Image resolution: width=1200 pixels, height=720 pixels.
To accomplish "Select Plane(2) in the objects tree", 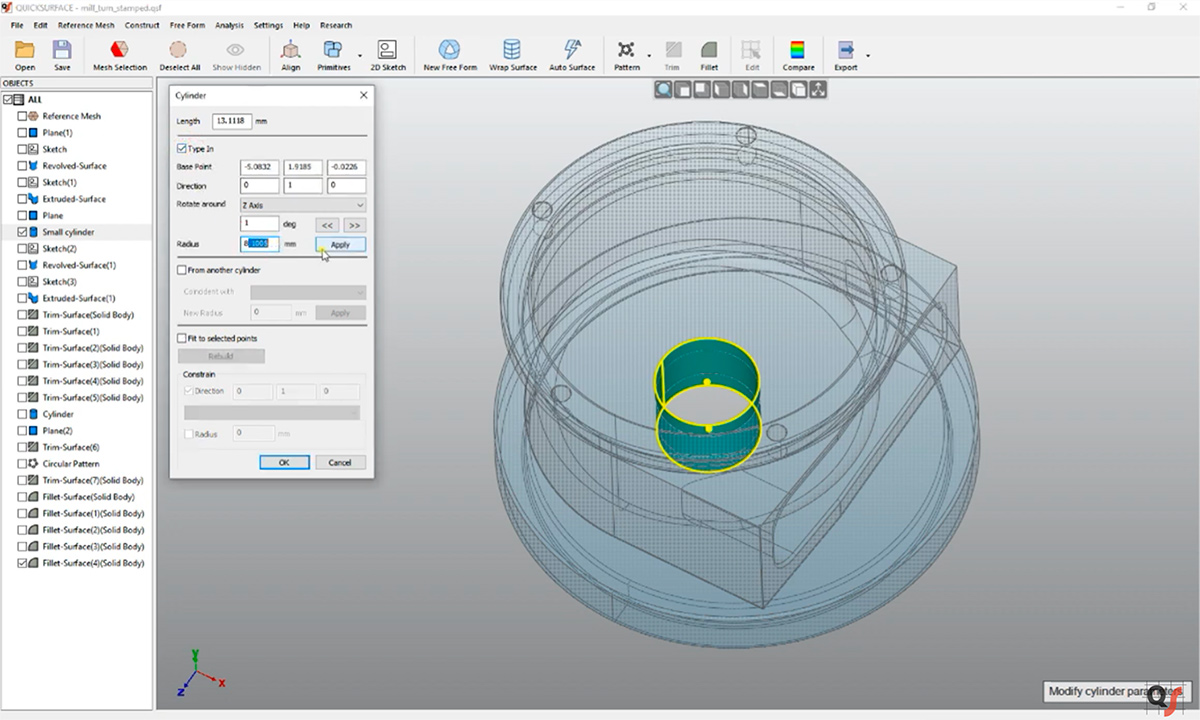I will point(57,430).
